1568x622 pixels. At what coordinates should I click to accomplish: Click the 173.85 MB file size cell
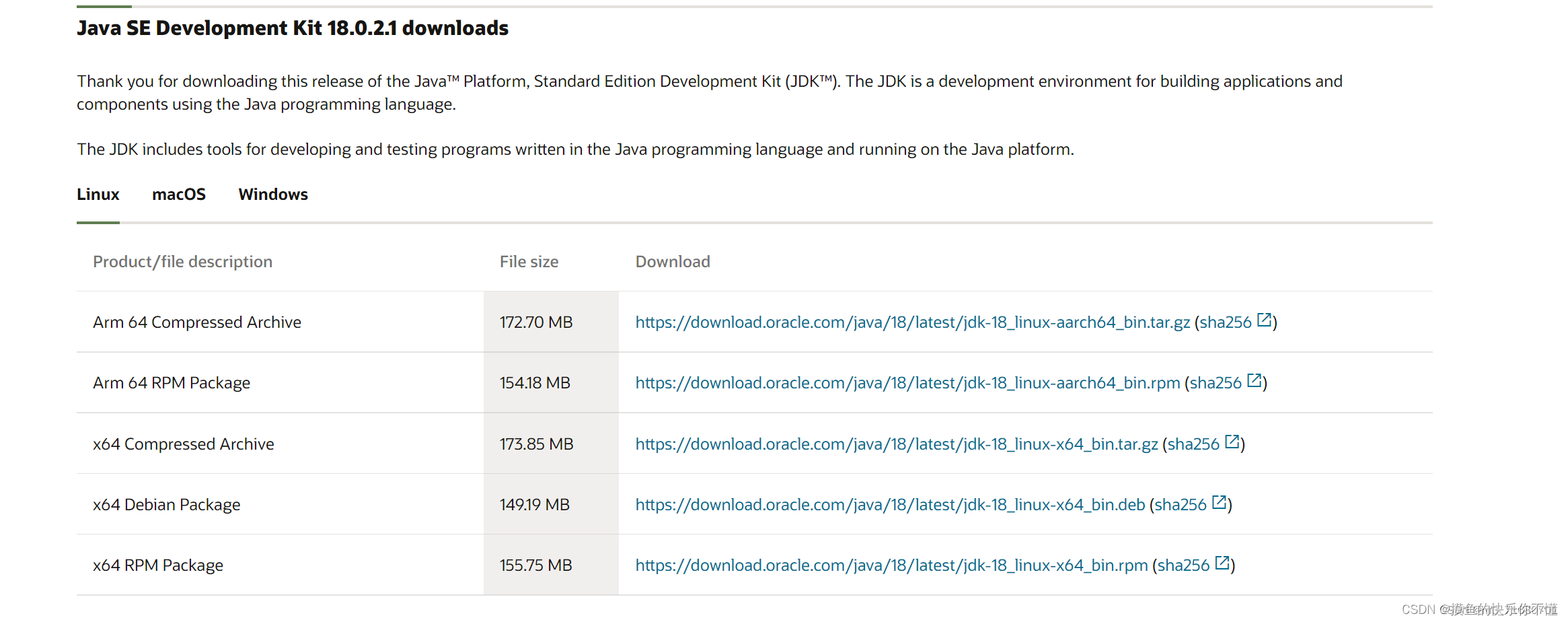(551, 444)
